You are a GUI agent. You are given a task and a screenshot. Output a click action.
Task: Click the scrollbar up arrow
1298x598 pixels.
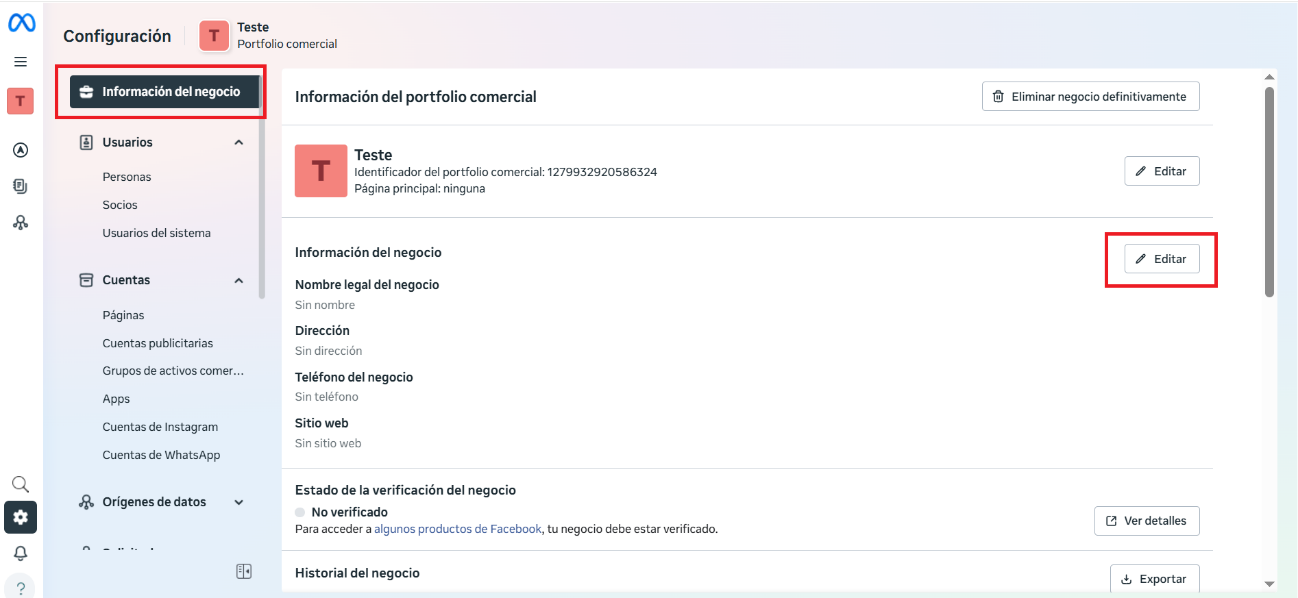point(1270,77)
